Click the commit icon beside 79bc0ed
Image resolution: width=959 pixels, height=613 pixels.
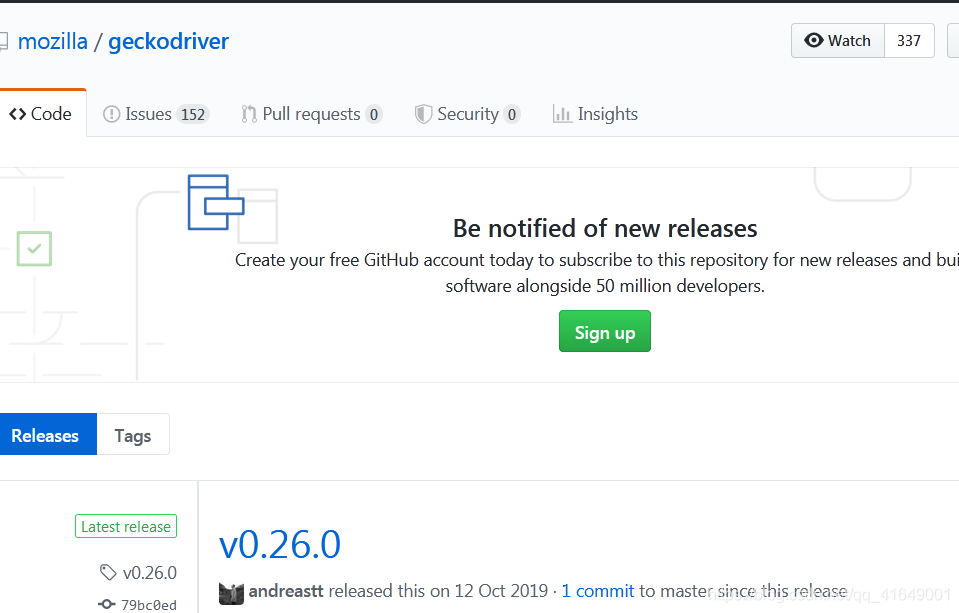[x=106, y=604]
